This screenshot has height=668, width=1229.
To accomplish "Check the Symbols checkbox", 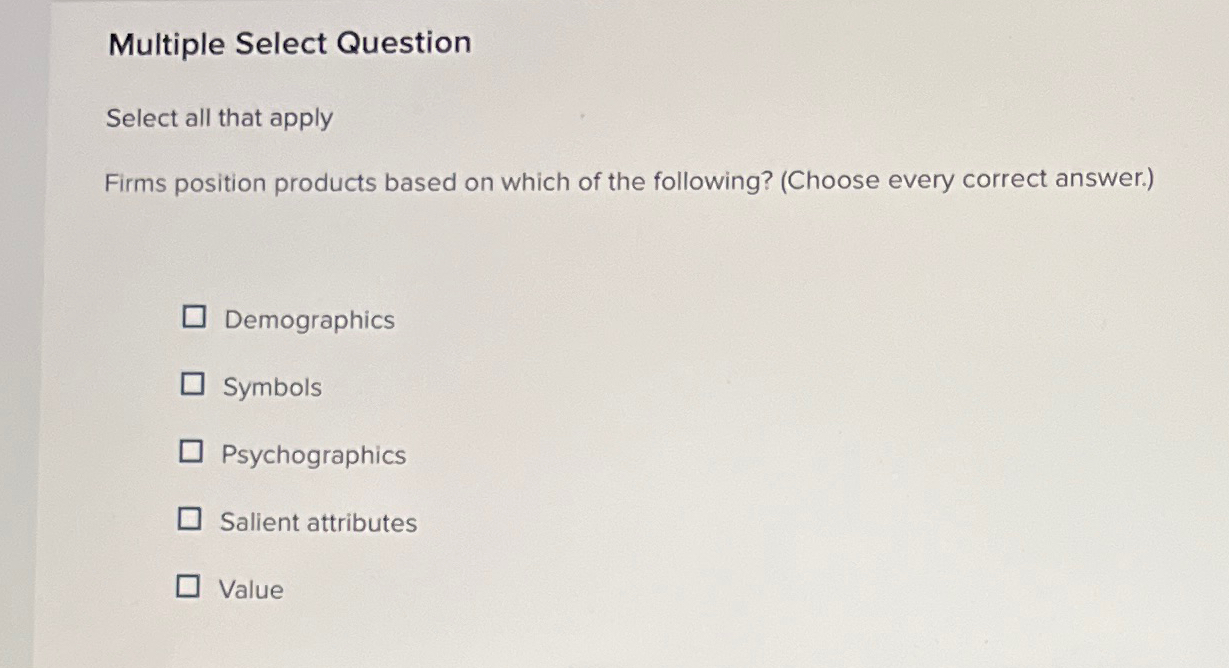I will pos(192,385).
